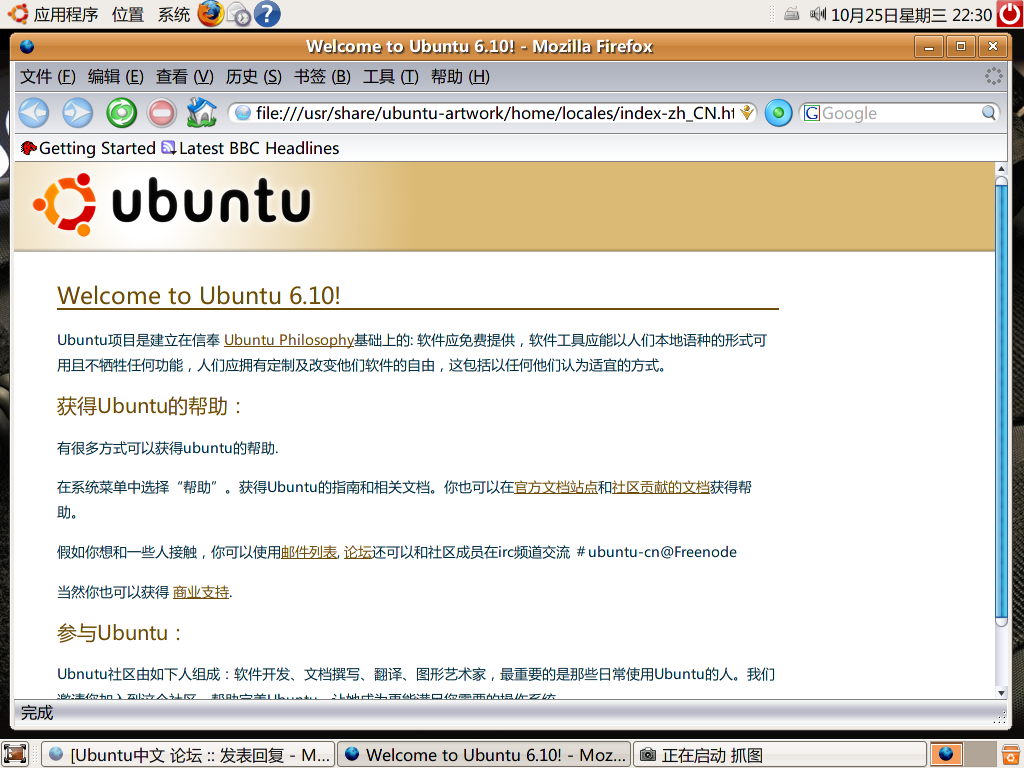Click the scrollbar up arrow
Viewport: 1024px width, 768px height.
1001,169
